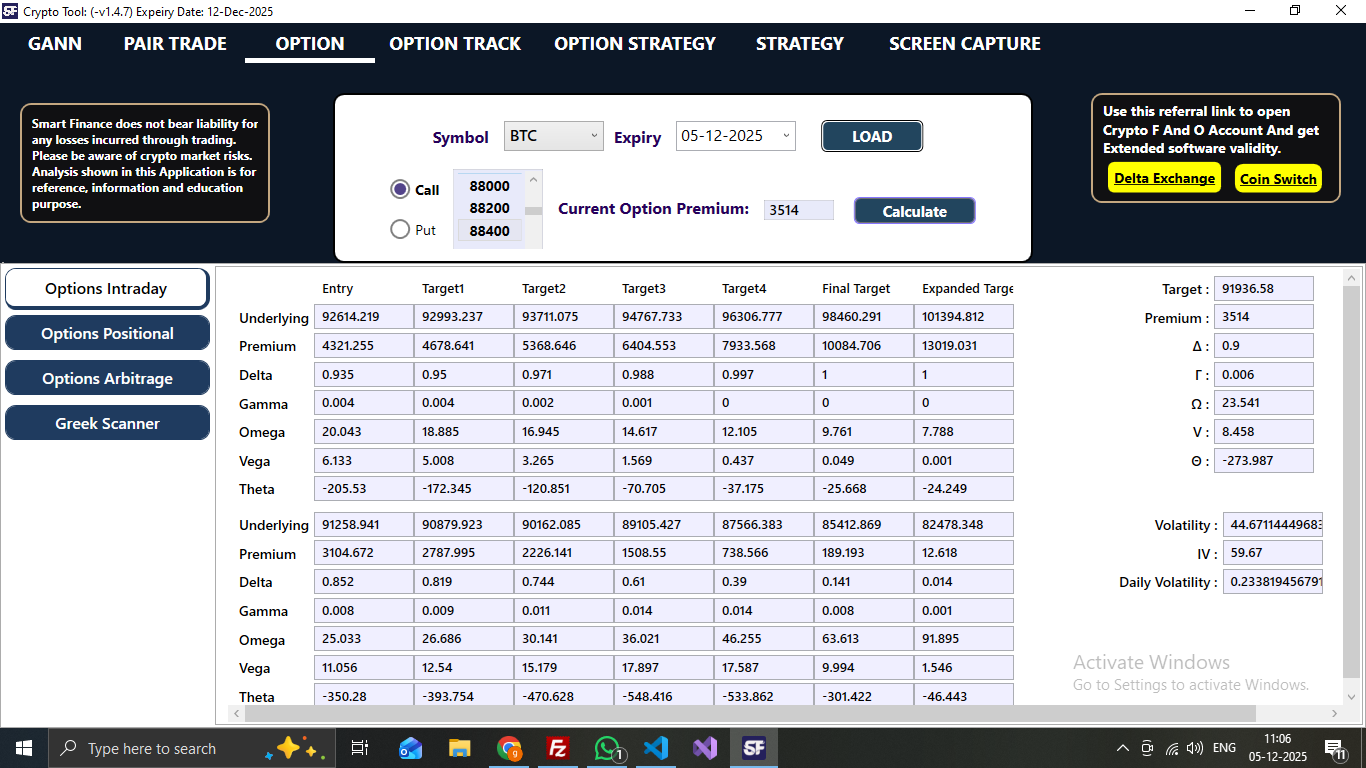1366x768 pixels.
Task: Launch Google Chrome from the taskbar
Action: pyautogui.click(x=509, y=747)
